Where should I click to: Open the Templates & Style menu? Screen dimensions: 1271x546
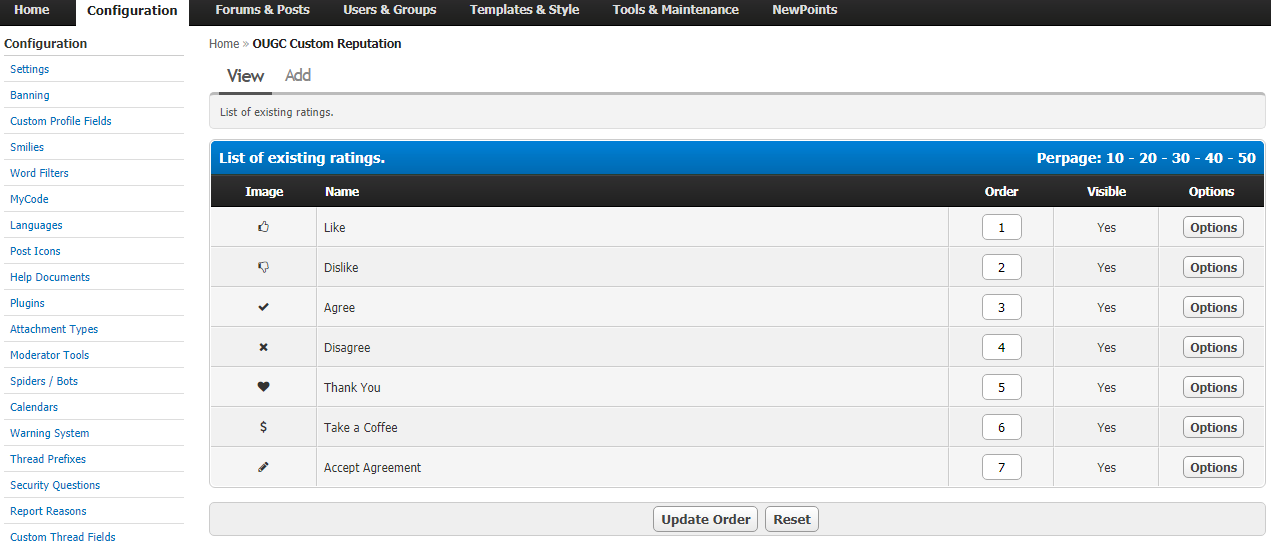[x=524, y=10]
